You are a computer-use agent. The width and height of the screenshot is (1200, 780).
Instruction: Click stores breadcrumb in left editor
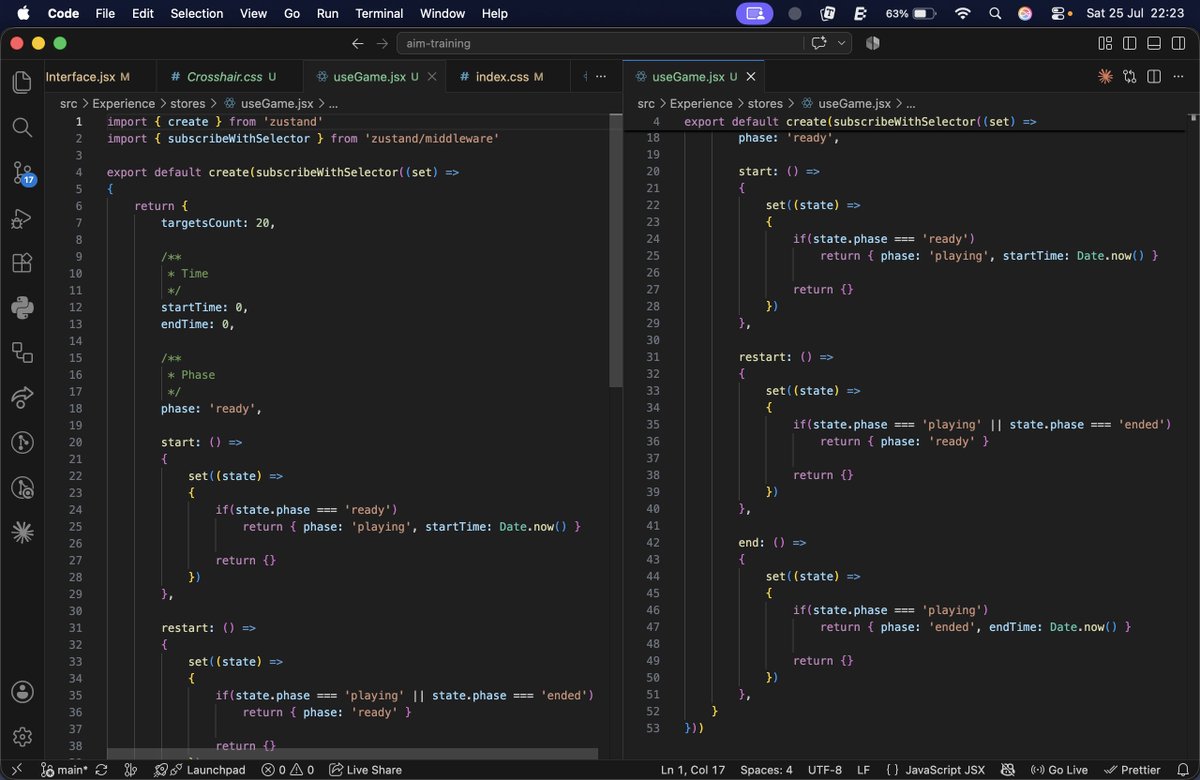[x=188, y=103]
